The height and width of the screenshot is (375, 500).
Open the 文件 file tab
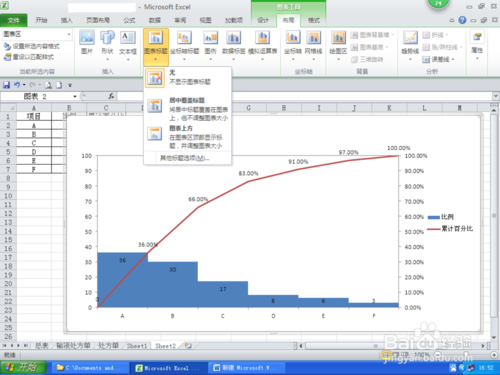[13, 21]
